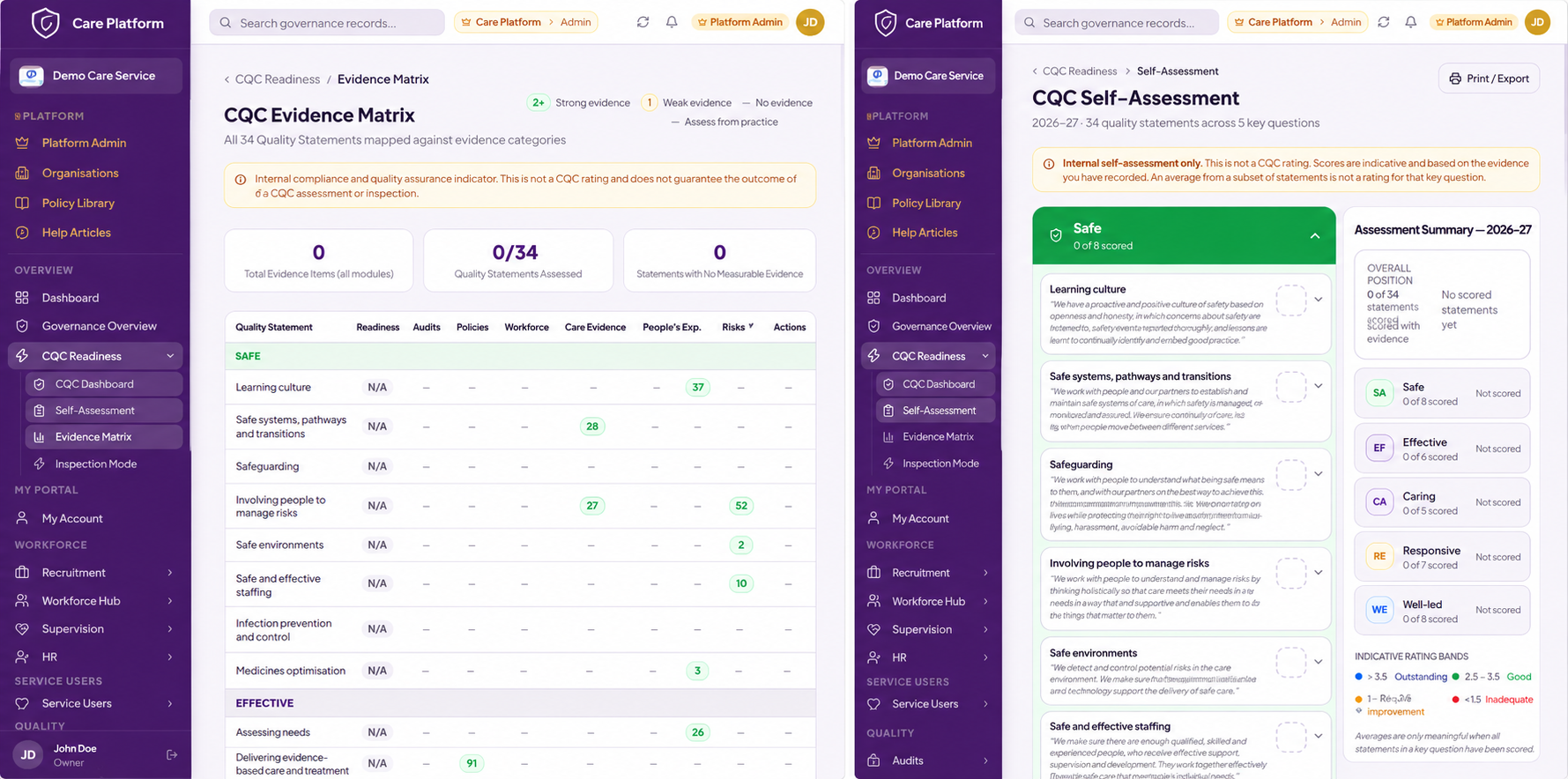Open Governance Overview in right sidebar
This screenshot has height=779, width=1568.
pyautogui.click(x=929, y=326)
